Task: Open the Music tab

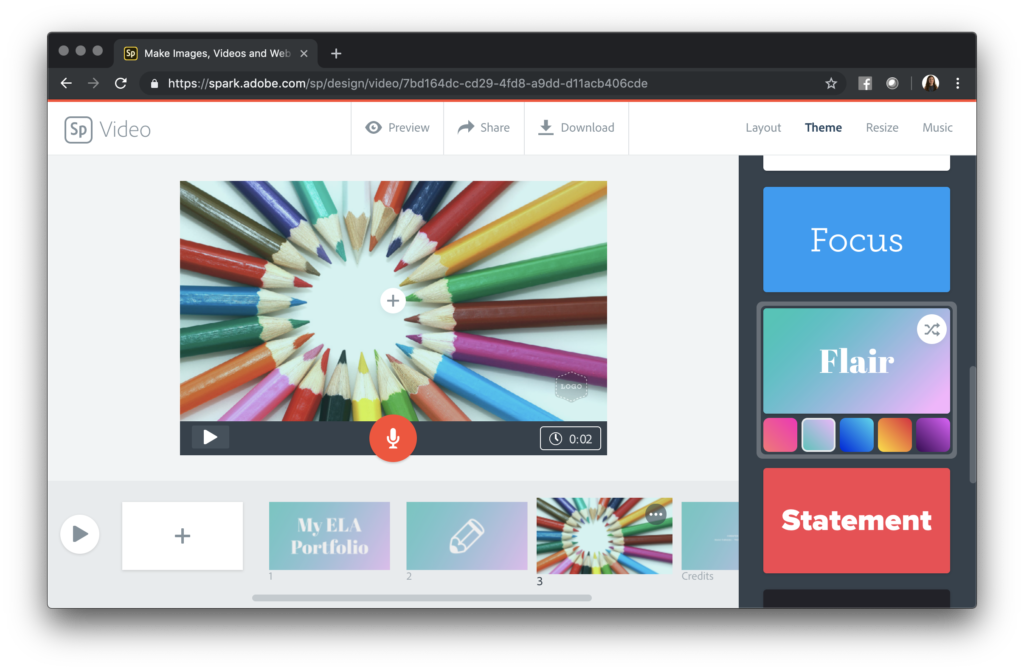Action: pos(937,127)
